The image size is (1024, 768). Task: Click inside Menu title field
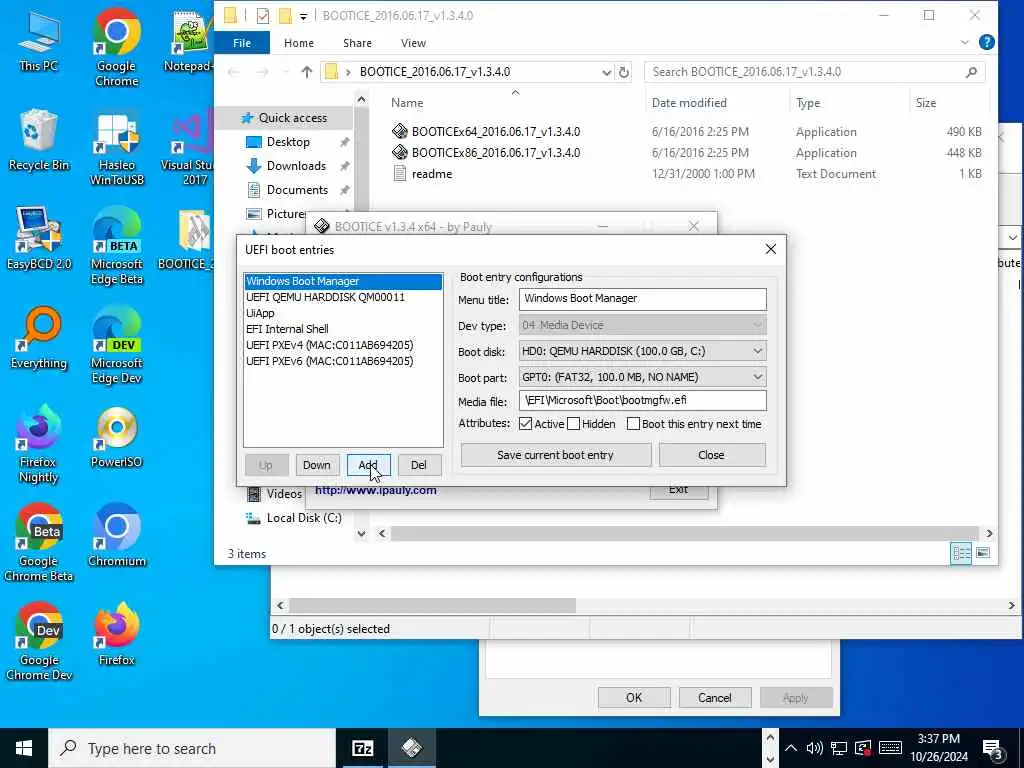pos(643,299)
